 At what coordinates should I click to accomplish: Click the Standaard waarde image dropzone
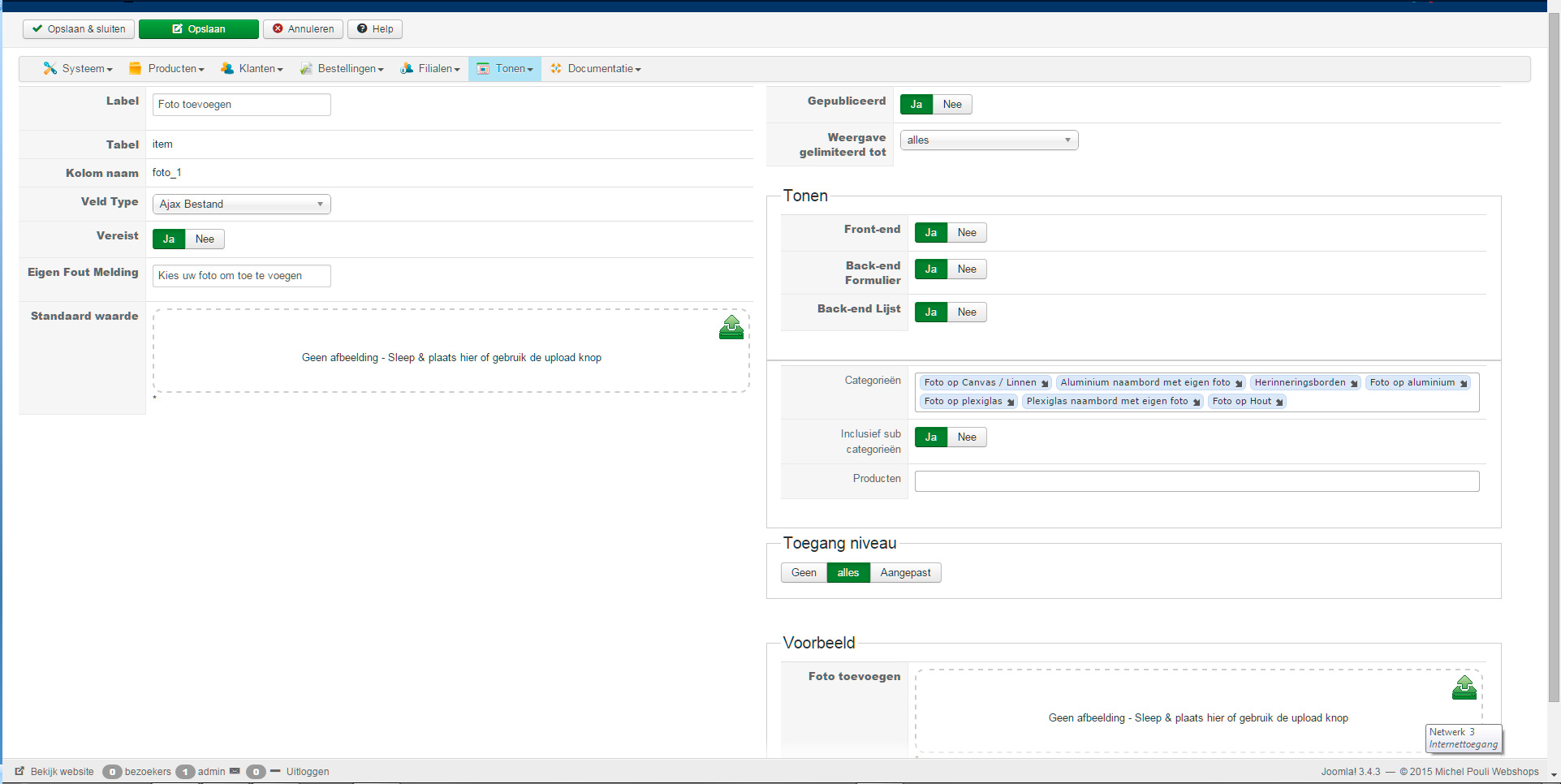pyautogui.click(x=451, y=351)
